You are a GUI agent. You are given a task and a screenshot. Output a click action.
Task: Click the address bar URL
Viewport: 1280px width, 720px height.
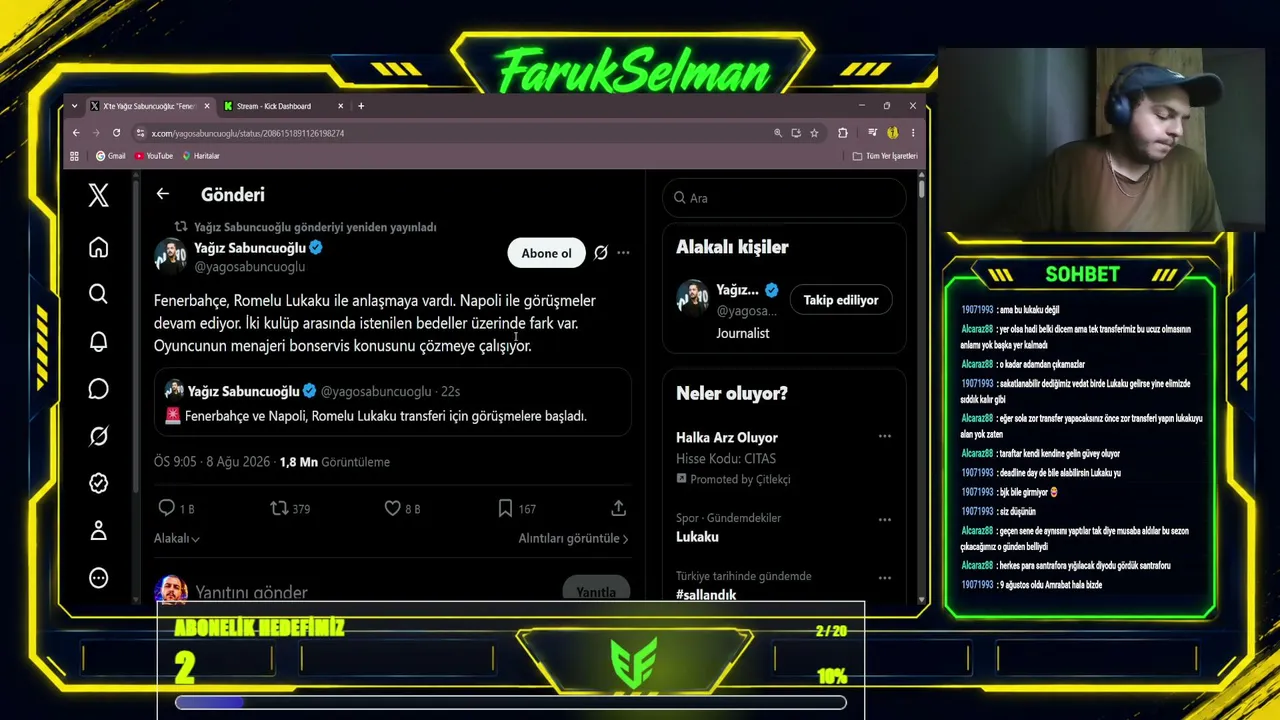[248, 133]
